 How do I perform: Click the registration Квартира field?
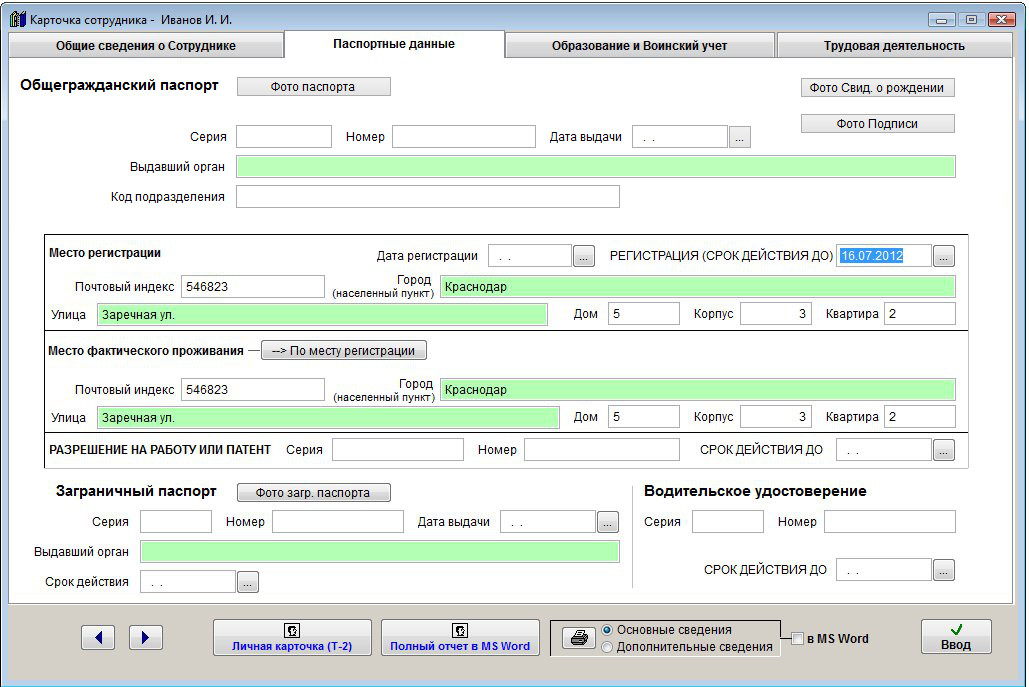(920, 314)
